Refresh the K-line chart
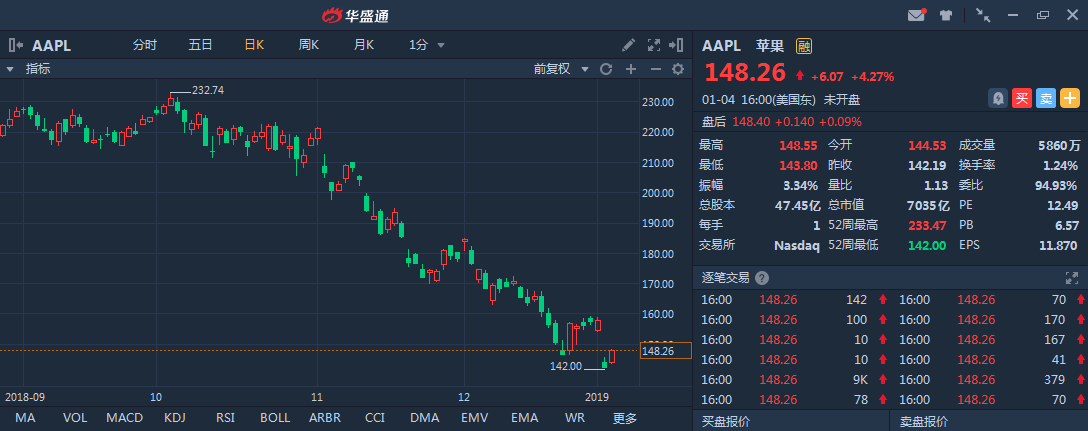 pos(606,69)
